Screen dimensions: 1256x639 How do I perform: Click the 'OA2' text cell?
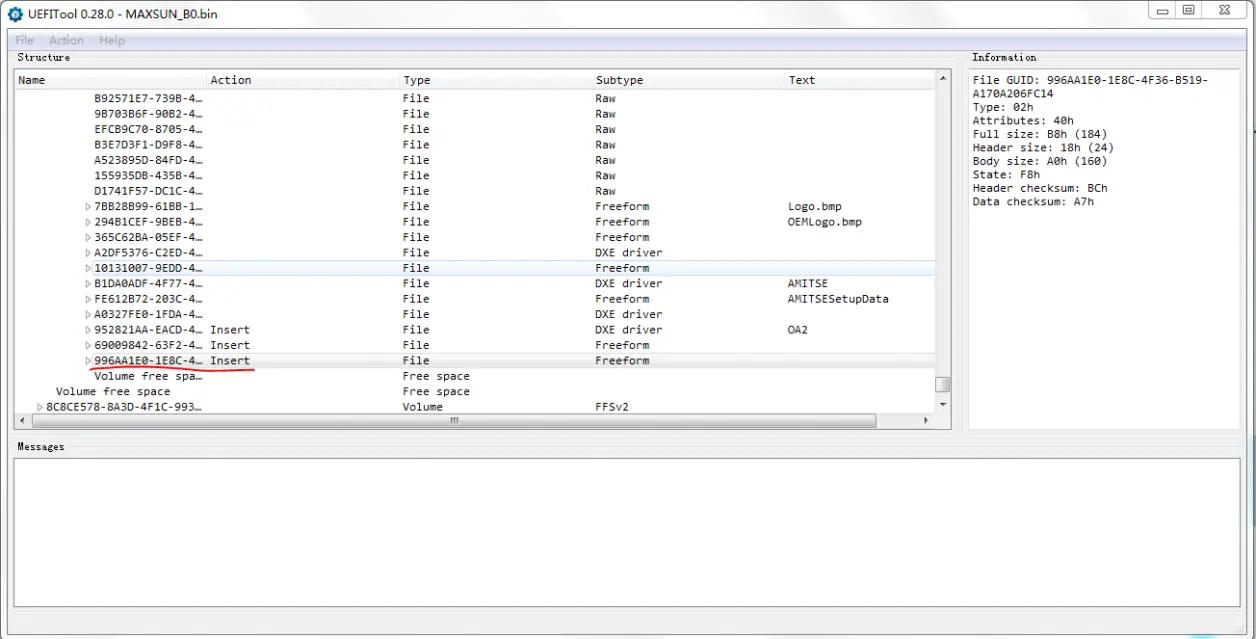[x=798, y=330]
